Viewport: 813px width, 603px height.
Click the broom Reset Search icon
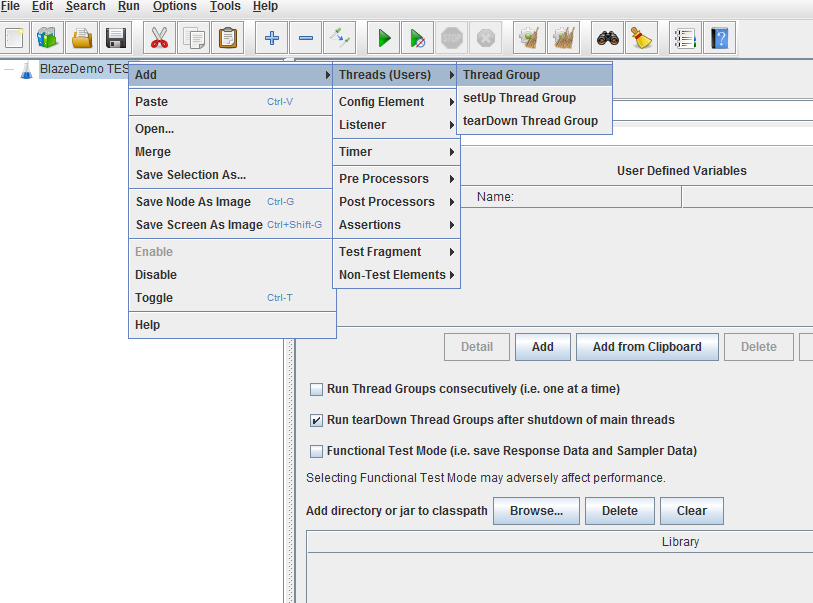[x=643, y=39]
